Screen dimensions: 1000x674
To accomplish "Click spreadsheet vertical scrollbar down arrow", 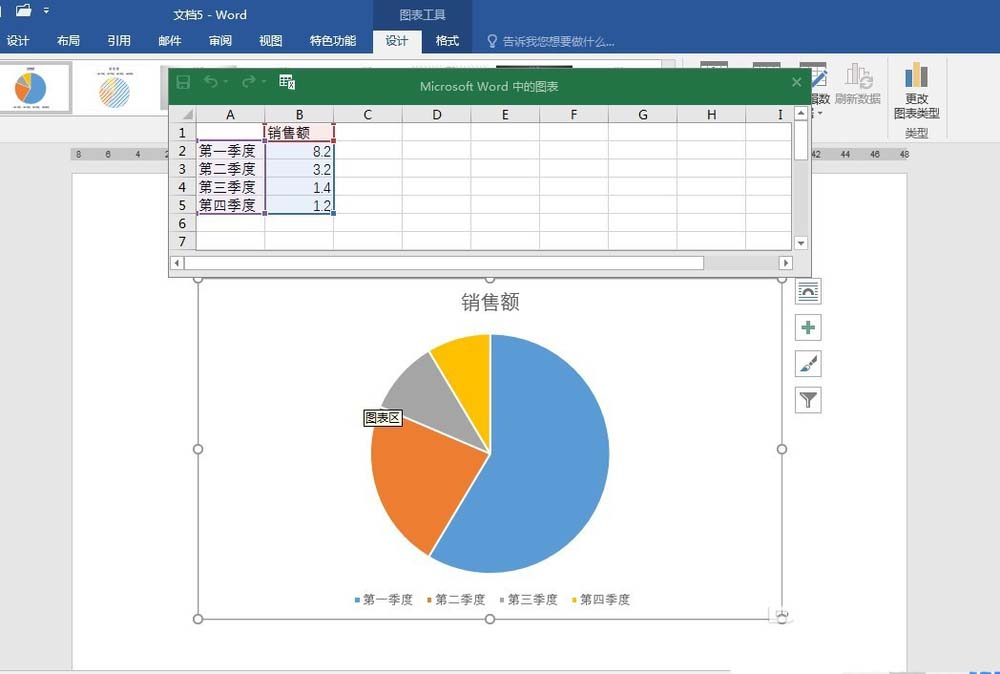I will (x=801, y=243).
